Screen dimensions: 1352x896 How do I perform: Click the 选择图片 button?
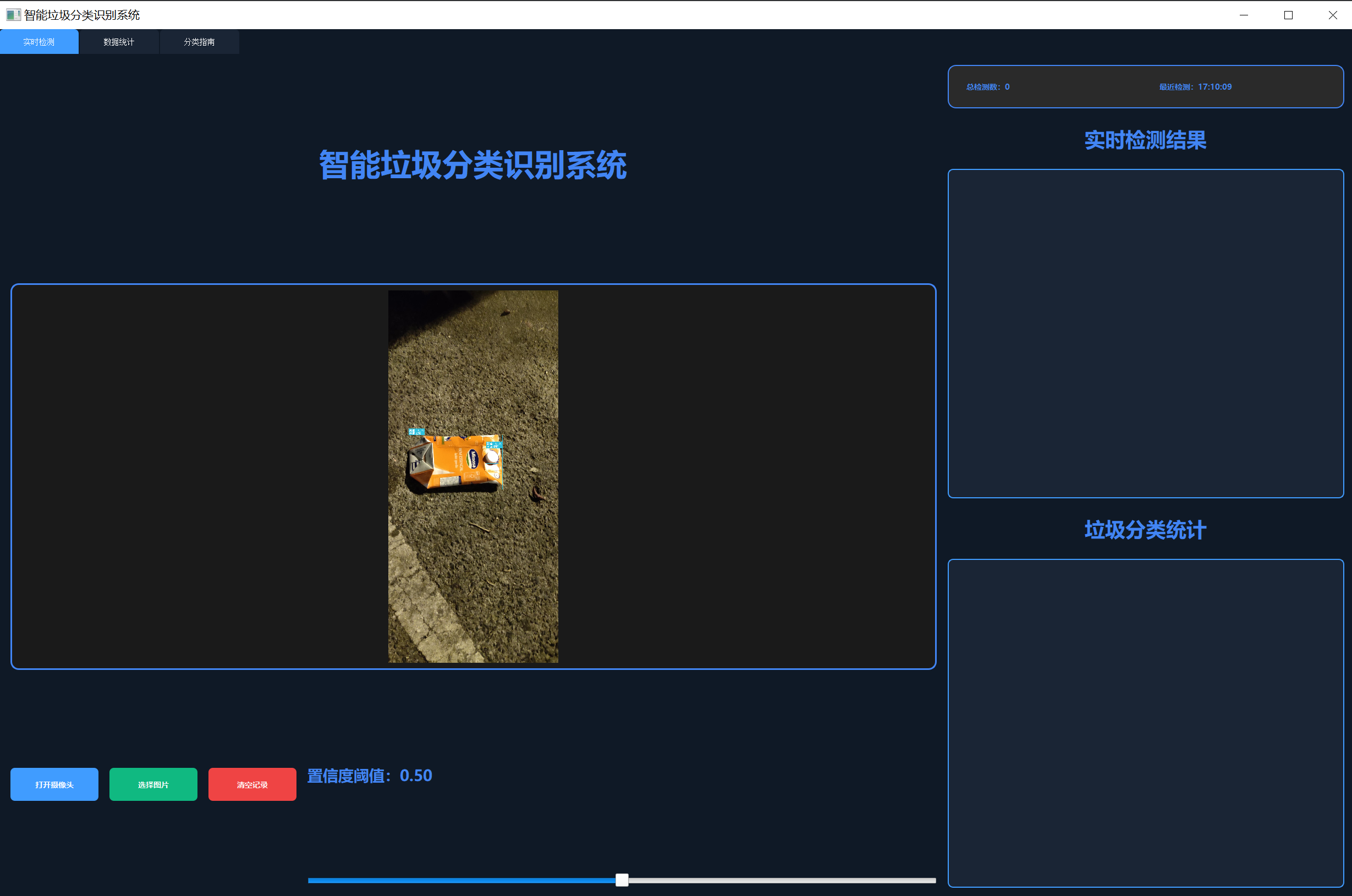pyautogui.click(x=152, y=784)
